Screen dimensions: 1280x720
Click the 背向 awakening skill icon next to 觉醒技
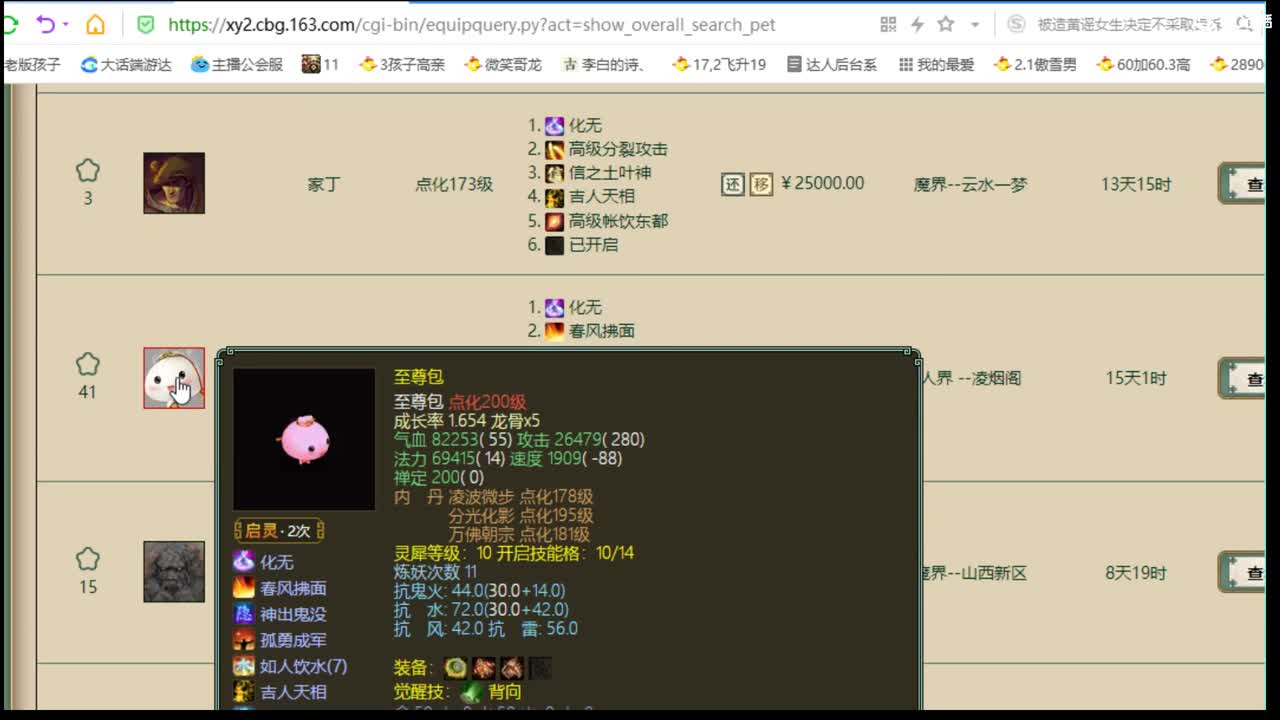471,691
